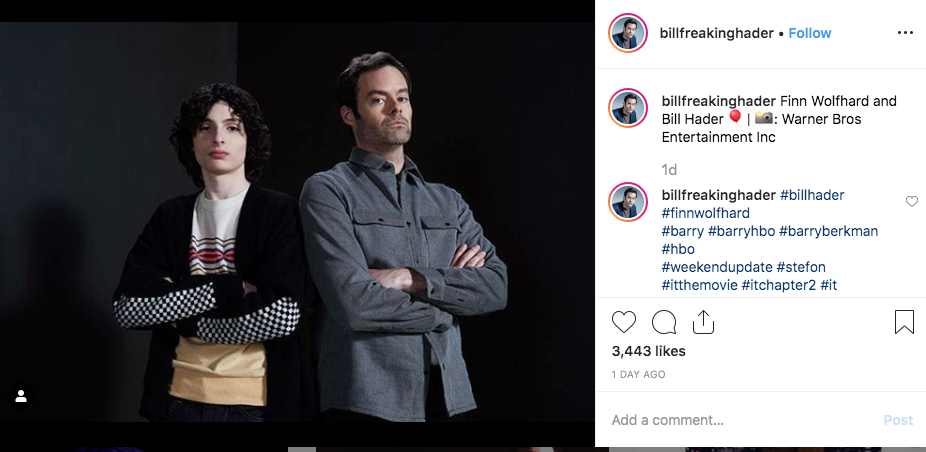Like the post with the heart icon

click(x=624, y=322)
